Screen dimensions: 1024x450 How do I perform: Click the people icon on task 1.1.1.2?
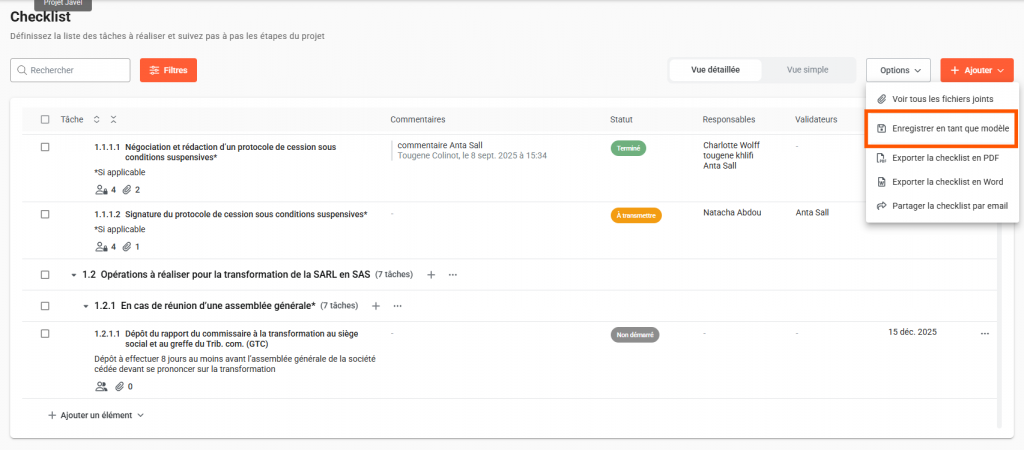[x=100, y=247]
